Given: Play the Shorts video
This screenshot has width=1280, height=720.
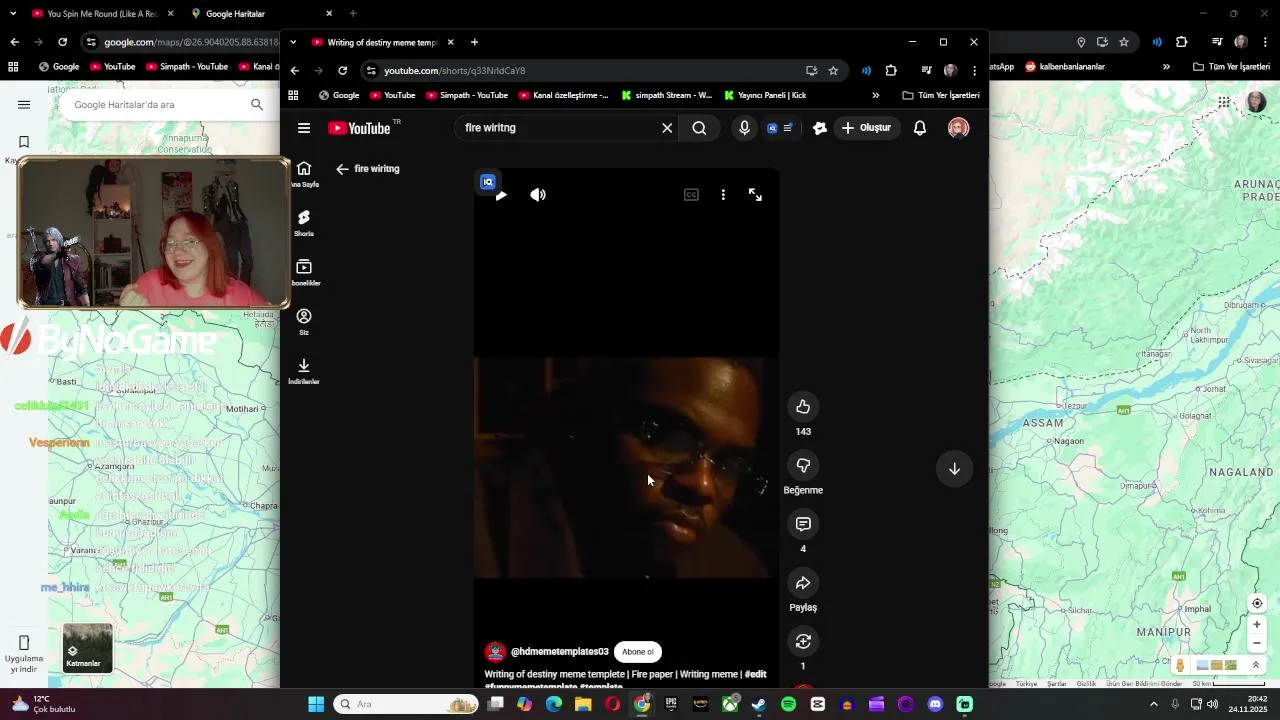Looking at the screenshot, I should [501, 195].
